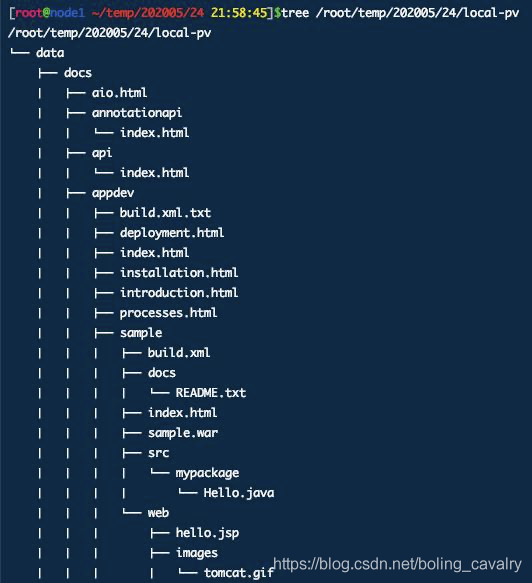Click the sample.war file

183,433
